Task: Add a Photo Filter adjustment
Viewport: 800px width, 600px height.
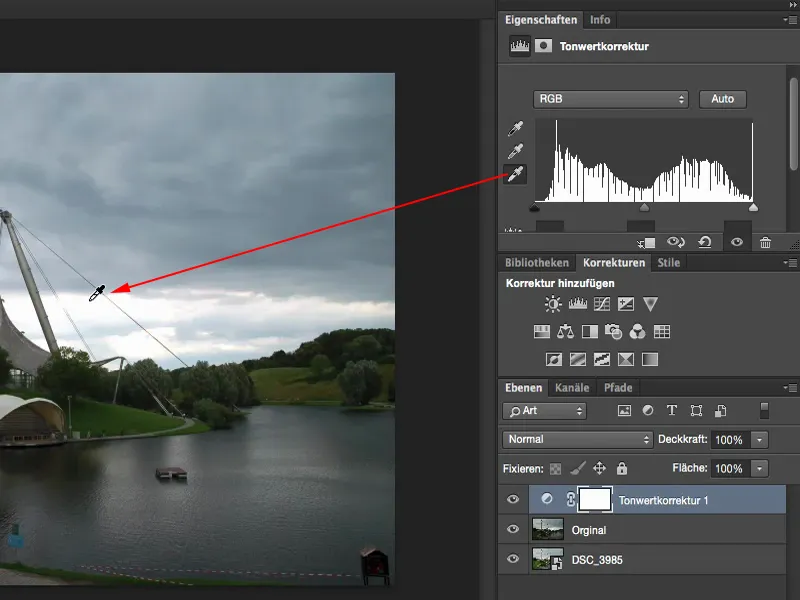Action: pos(613,332)
